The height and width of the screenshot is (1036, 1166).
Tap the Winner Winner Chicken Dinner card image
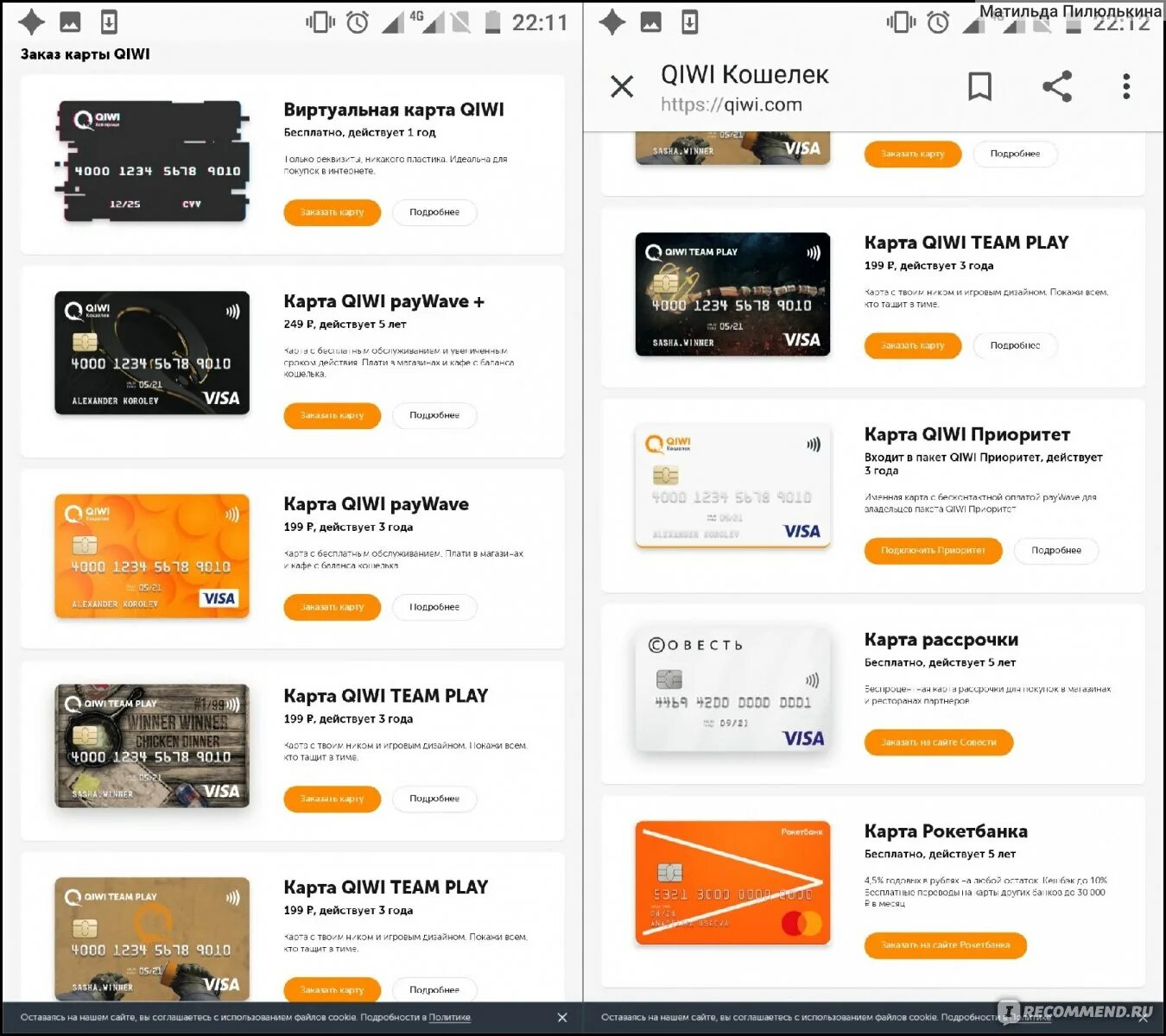(152, 747)
